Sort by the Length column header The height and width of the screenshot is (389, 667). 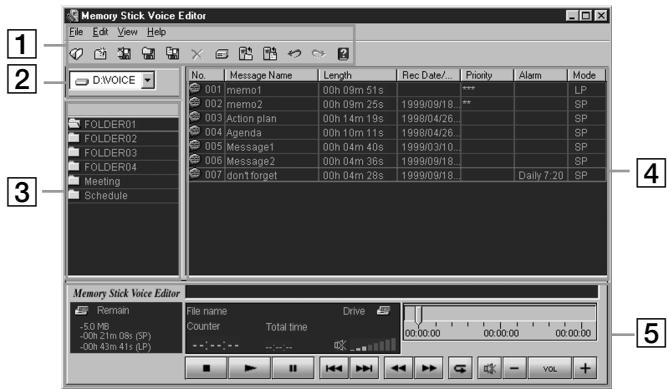coord(357,75)
